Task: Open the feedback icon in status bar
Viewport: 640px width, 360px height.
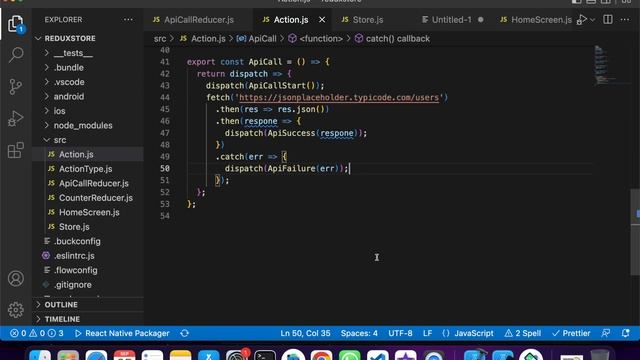Action: click(606, 333)
